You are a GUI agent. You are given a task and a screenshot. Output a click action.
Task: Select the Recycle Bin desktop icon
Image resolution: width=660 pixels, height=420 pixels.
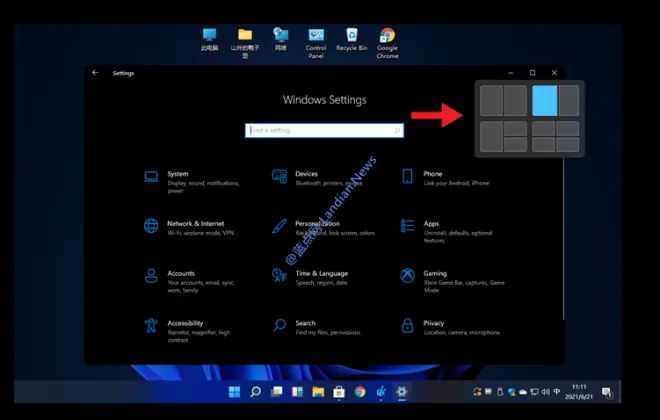click(351, 40)
